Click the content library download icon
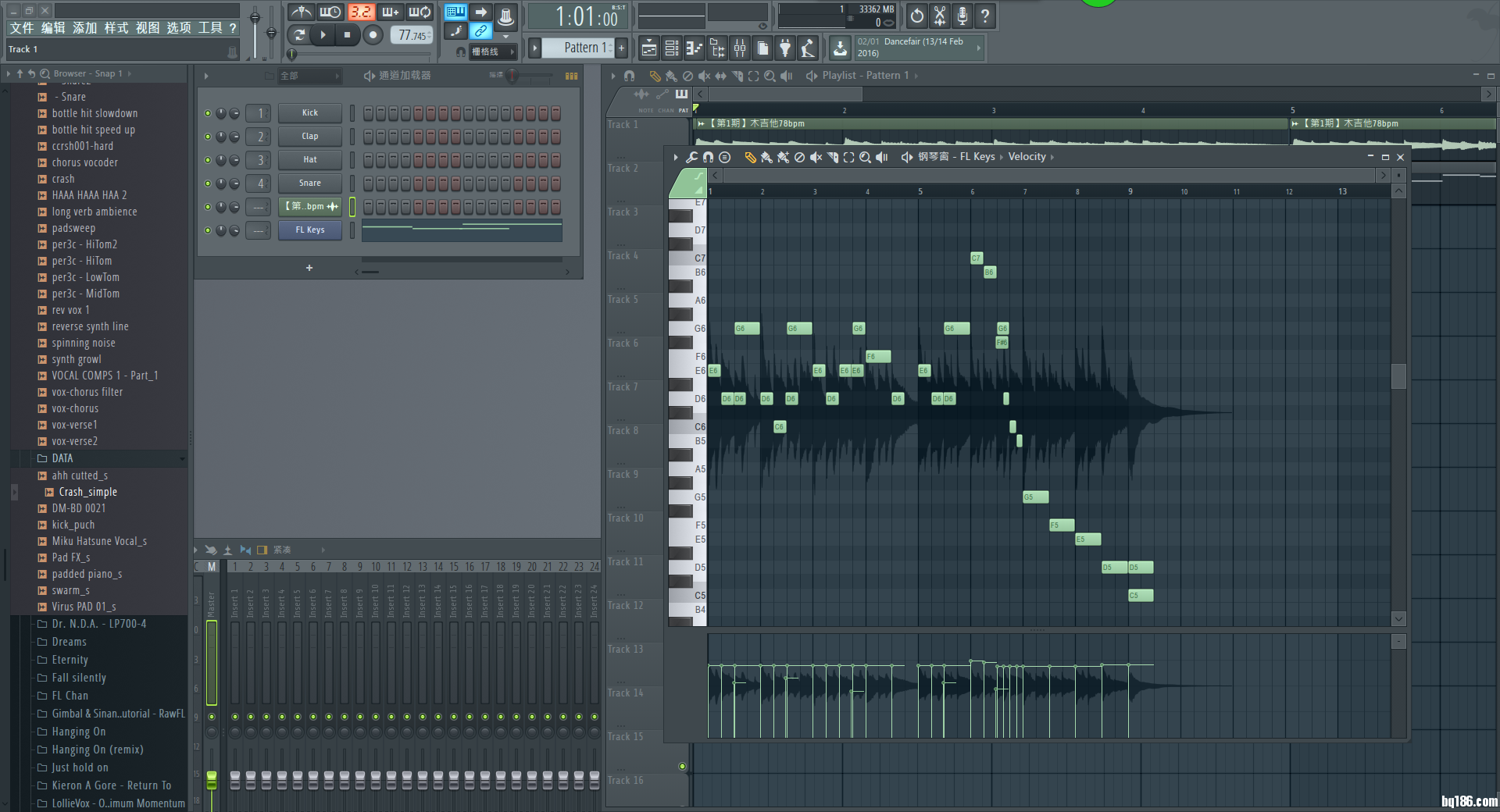Image resolution: width=1500 pixels, height=812 pixels. 840,48
